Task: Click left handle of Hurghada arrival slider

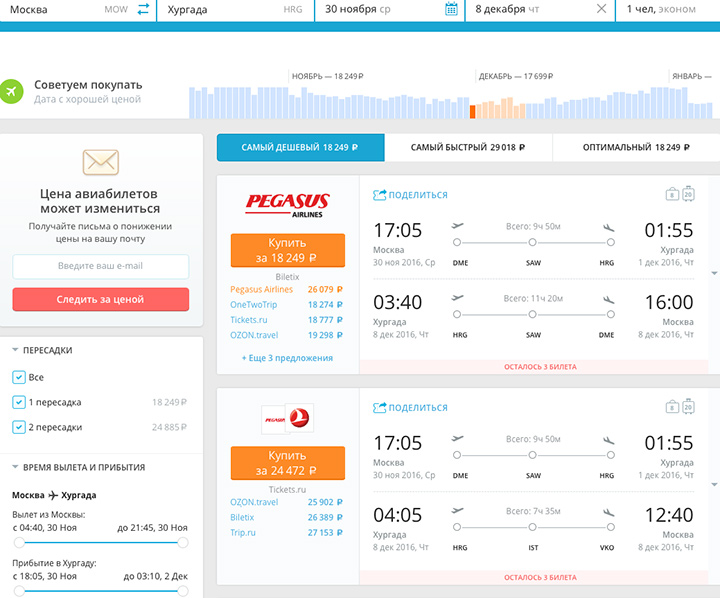Action: pyautogui.click(x=19, y=591)
